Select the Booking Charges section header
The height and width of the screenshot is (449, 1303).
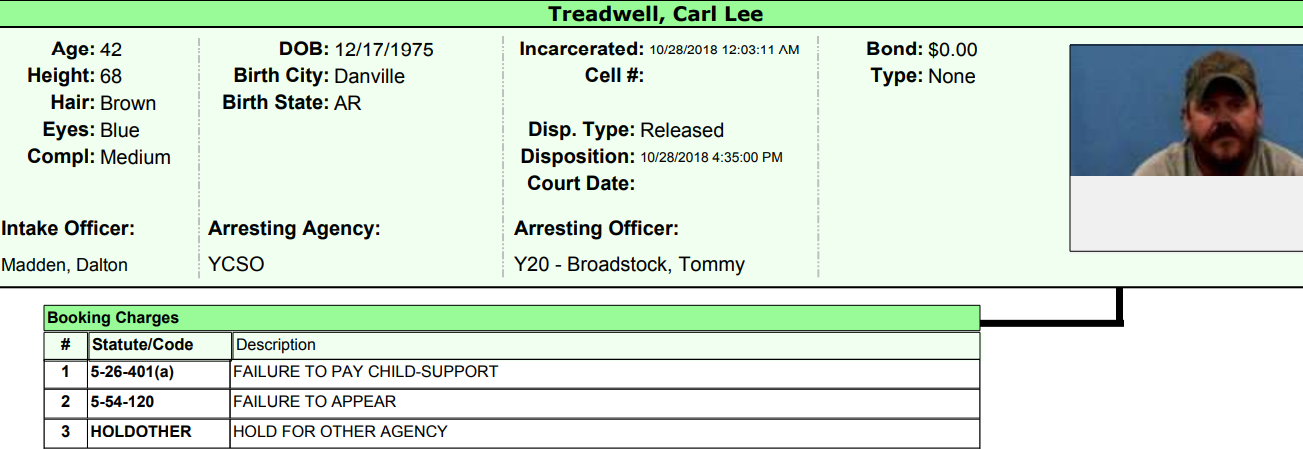(113, 318)
